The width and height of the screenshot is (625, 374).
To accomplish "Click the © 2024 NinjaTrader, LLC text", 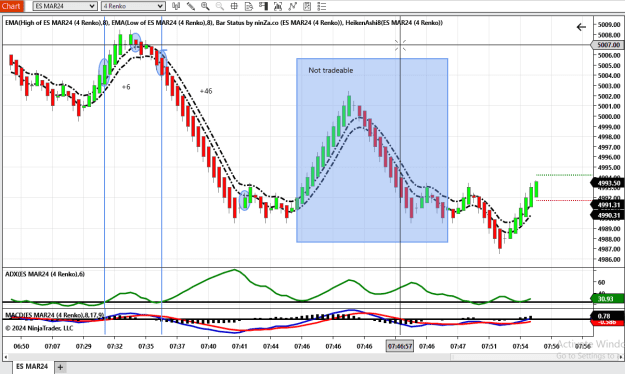I will (x=39, y=328).
